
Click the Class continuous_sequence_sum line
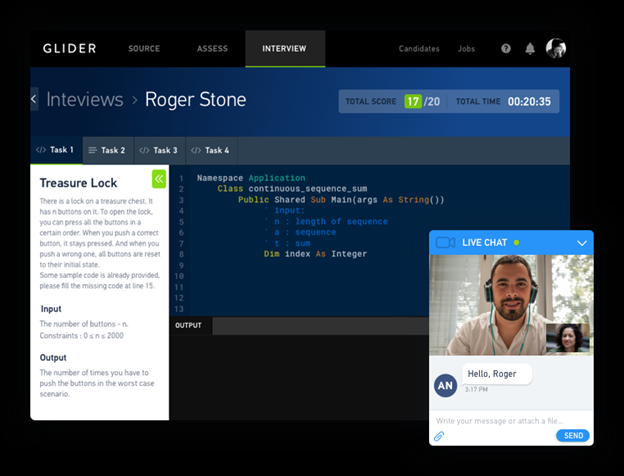(292, 189)
